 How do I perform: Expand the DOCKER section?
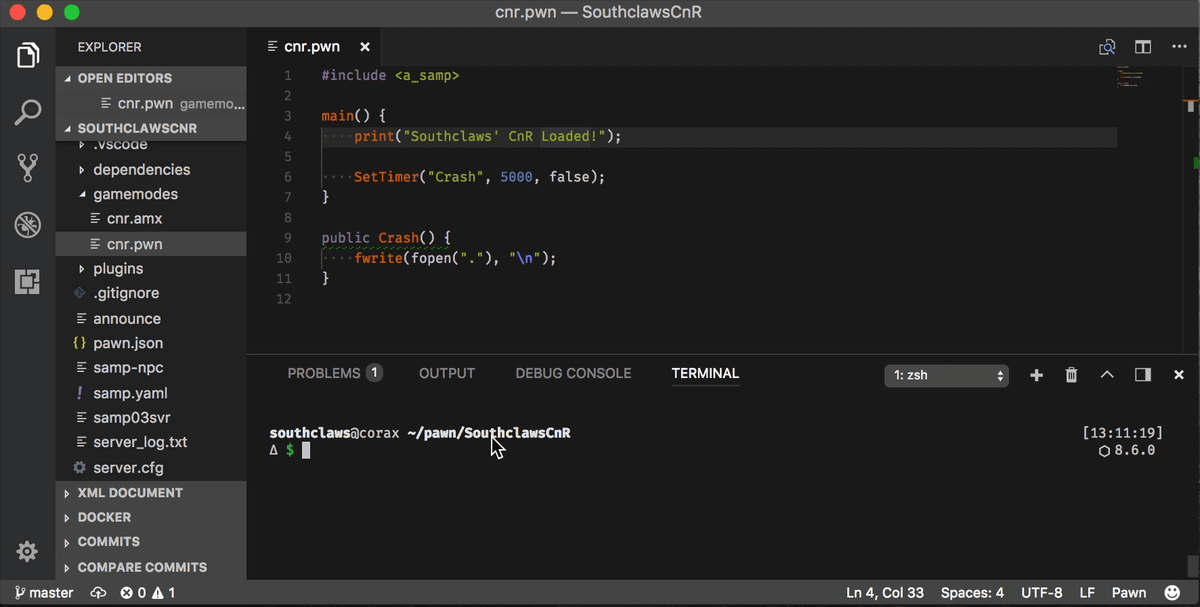150,518
